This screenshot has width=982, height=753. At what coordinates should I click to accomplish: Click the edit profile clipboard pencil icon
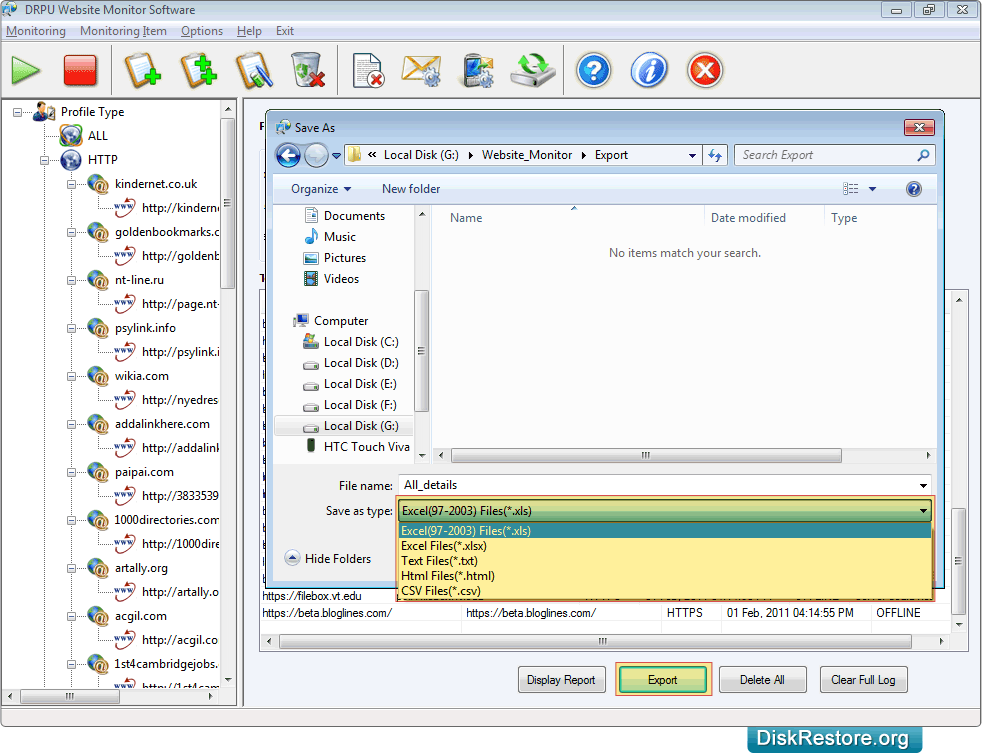[254, 70]
